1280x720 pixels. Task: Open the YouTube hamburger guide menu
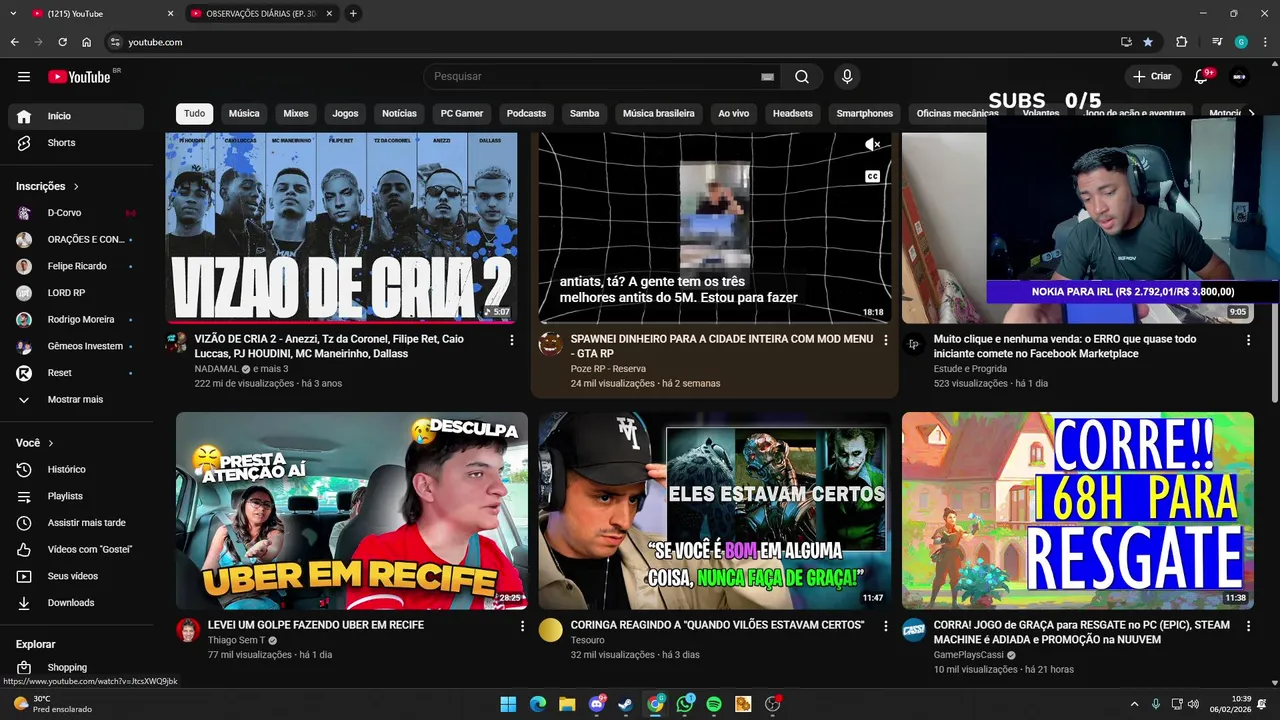pos(24,77)
